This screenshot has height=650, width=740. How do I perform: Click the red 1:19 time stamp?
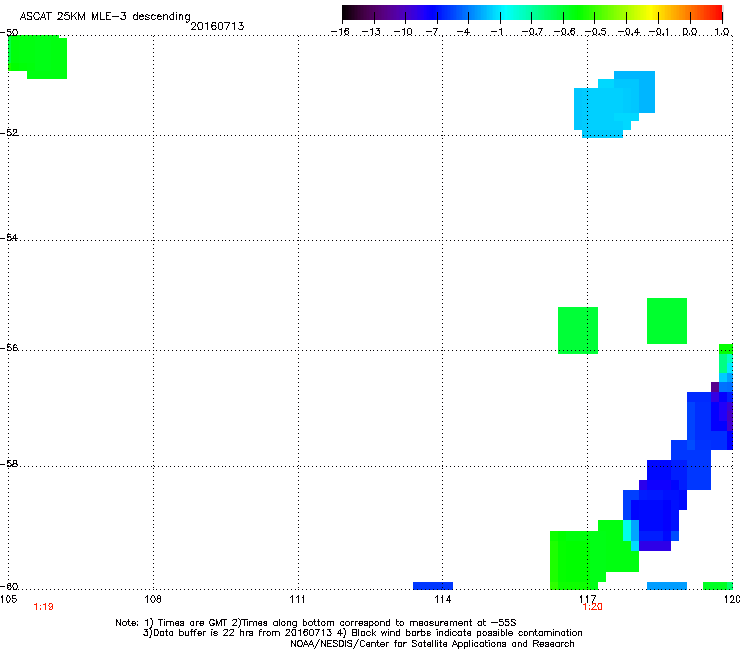(x=43, y=607)
